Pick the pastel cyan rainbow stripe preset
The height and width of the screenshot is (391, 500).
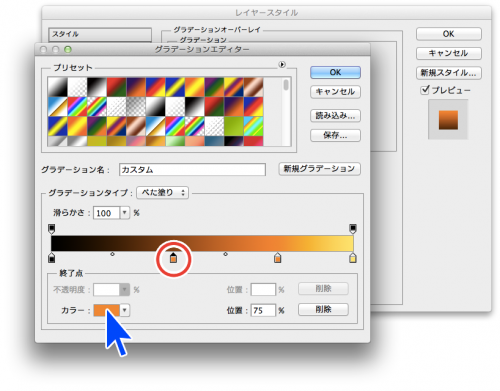[x=253, y=126]
